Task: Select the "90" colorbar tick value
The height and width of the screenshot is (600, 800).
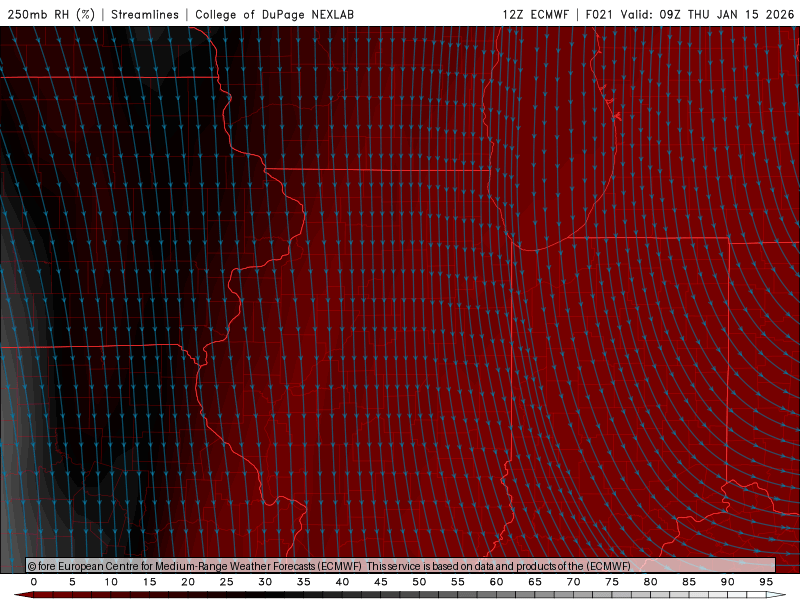Action: click(728, 582)
